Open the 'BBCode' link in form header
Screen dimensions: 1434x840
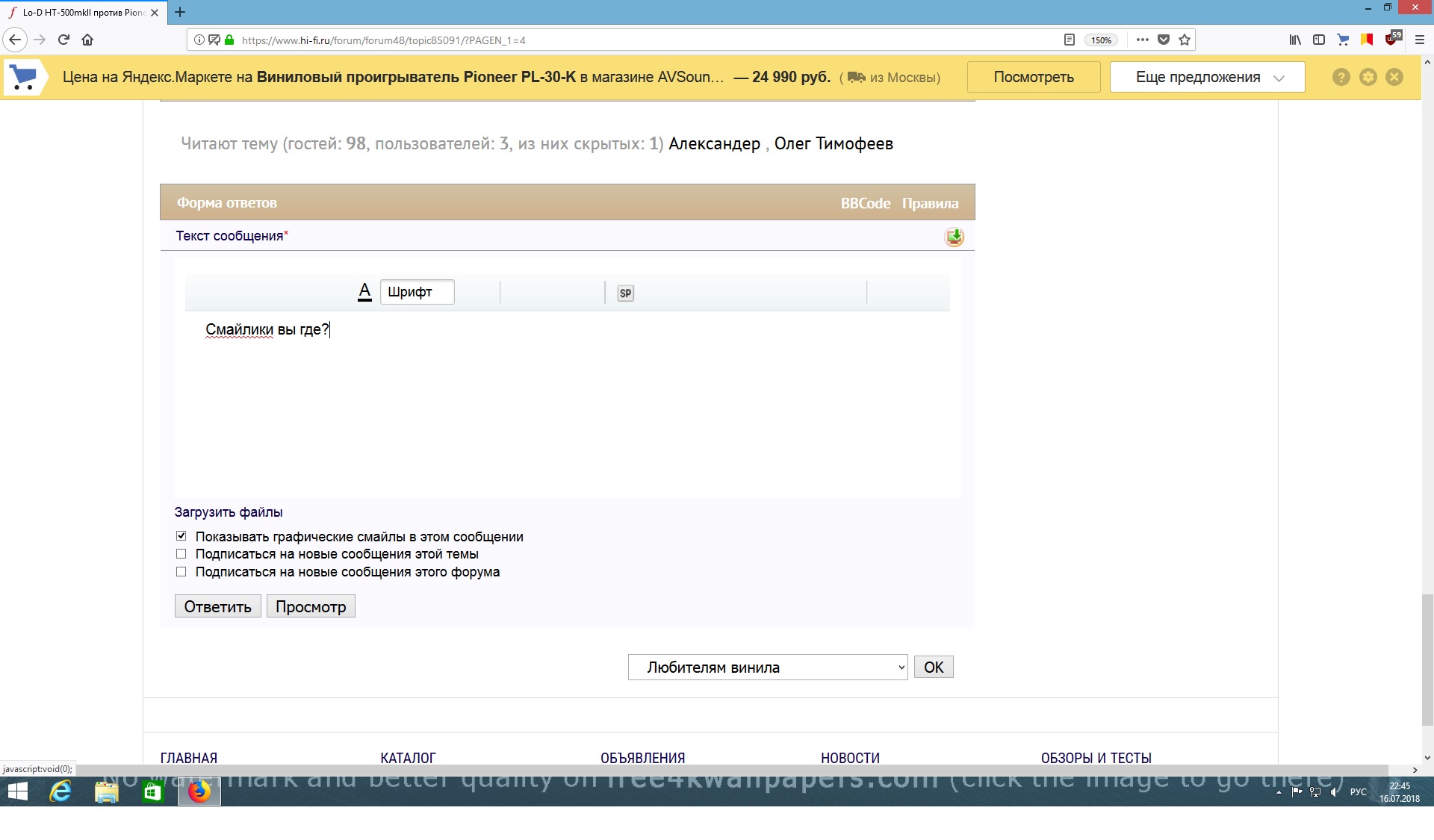coord(865,203)
